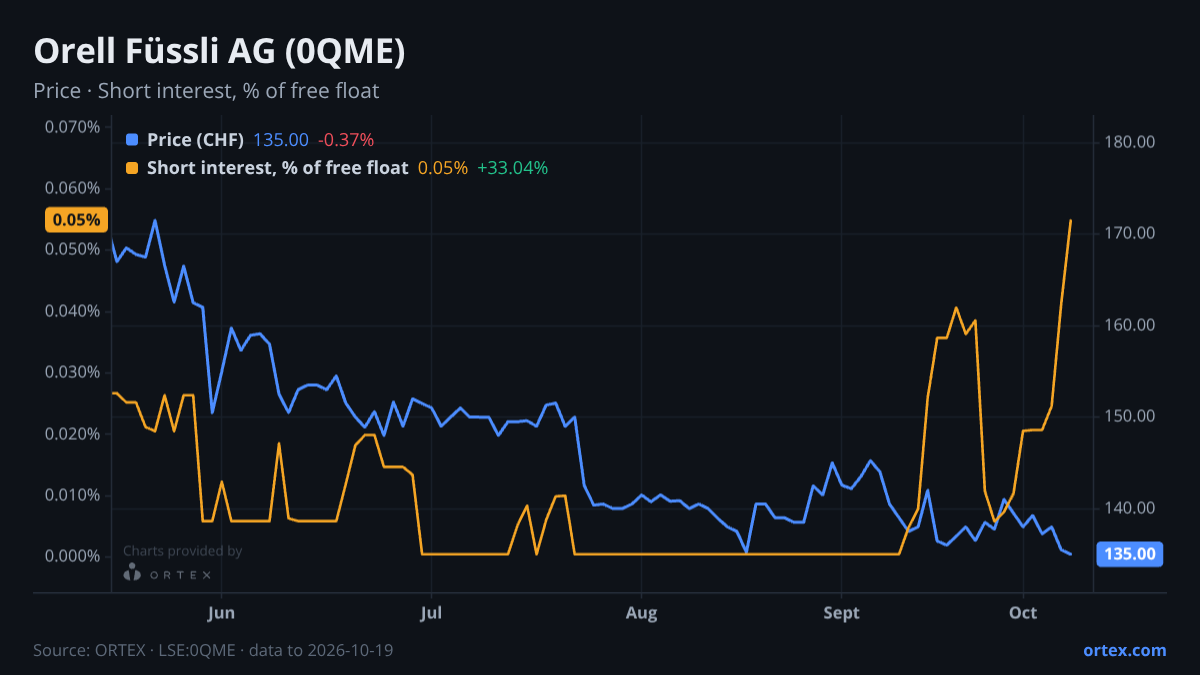
Task: Click the 0.020% left axis label
Action: (x=72, y=434)
